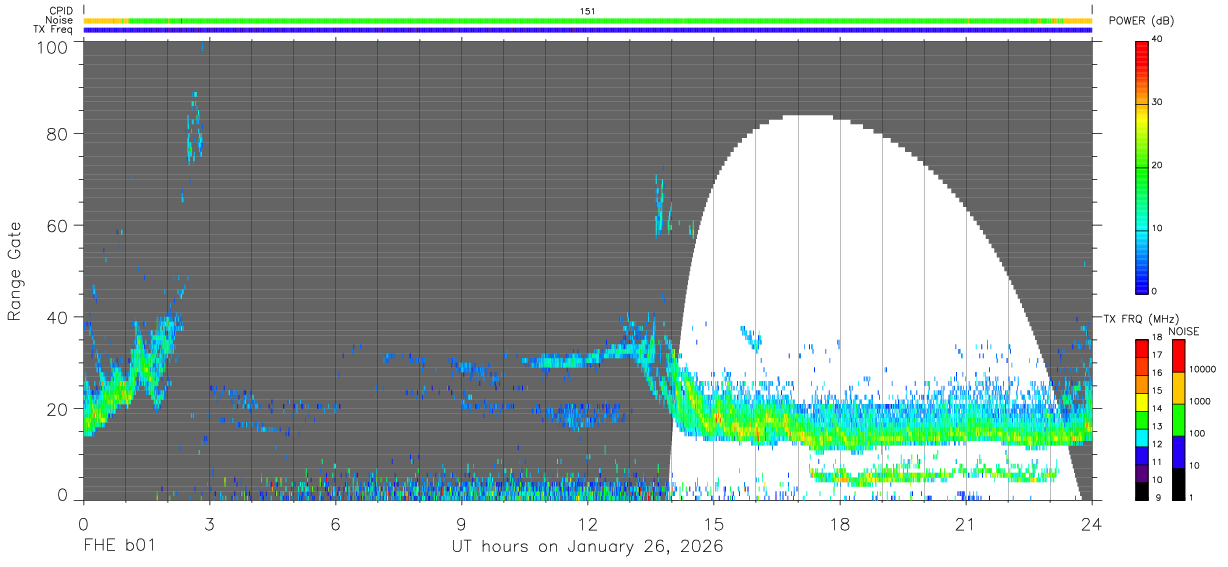The height and width of the screenshot is (567, 1228).
Task: Click the 21 tick on UT hours axis
Action: [x=966, y=523]
